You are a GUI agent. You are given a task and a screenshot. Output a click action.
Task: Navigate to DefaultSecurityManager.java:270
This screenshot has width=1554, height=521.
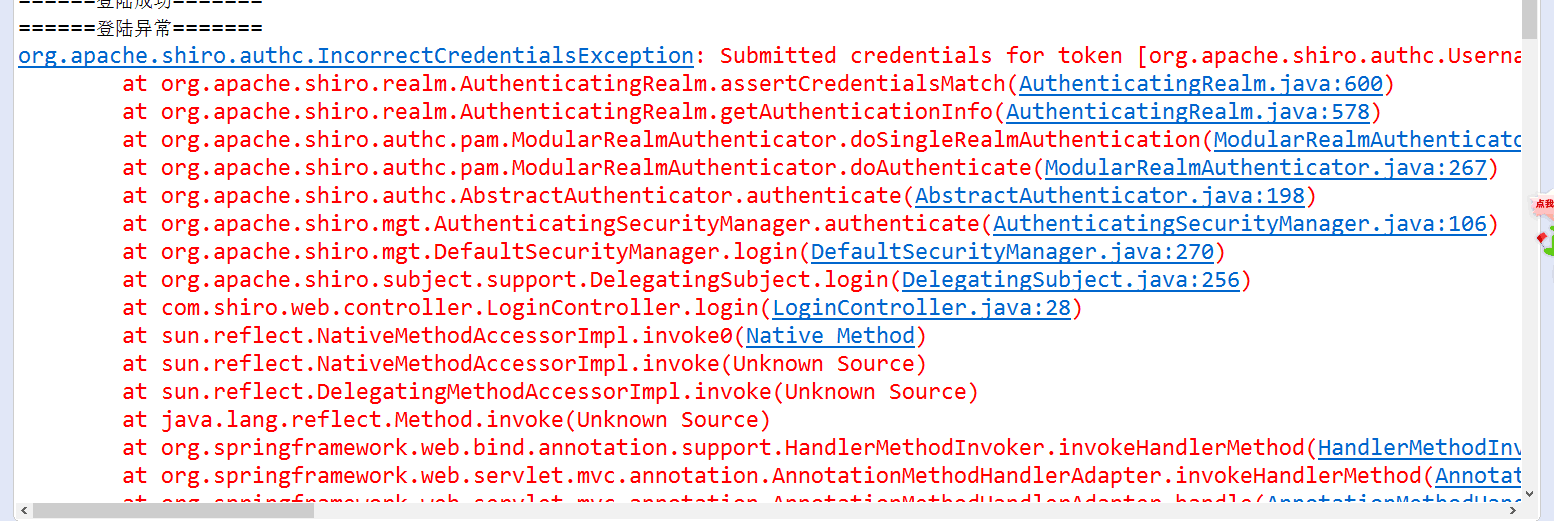(x=1012, y=252)
